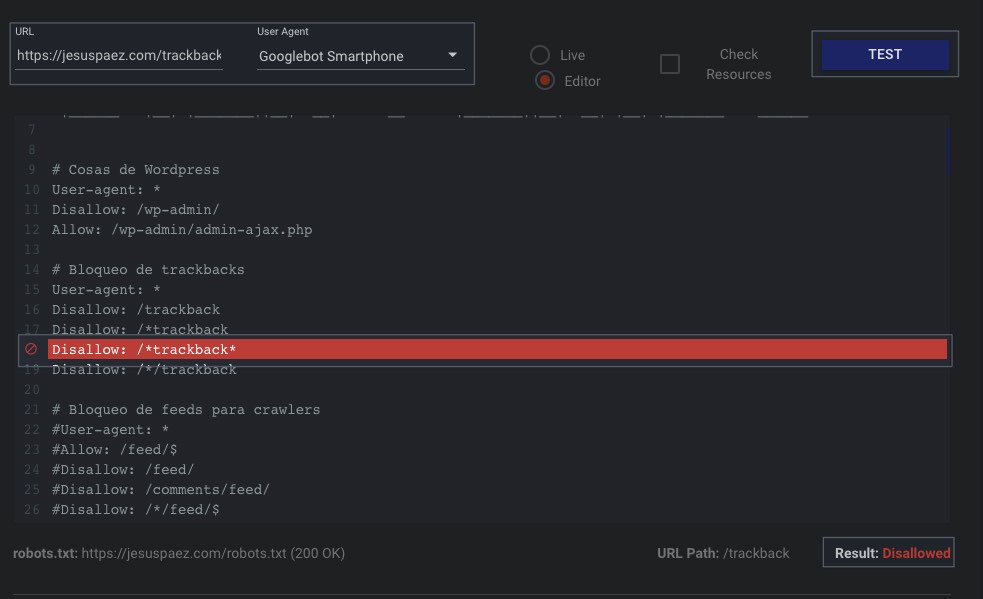Image resolution: width=983 pixels, height=599 pixels.
Task: Enable the Check Resources checkbox
Action: tap(670, 64)
